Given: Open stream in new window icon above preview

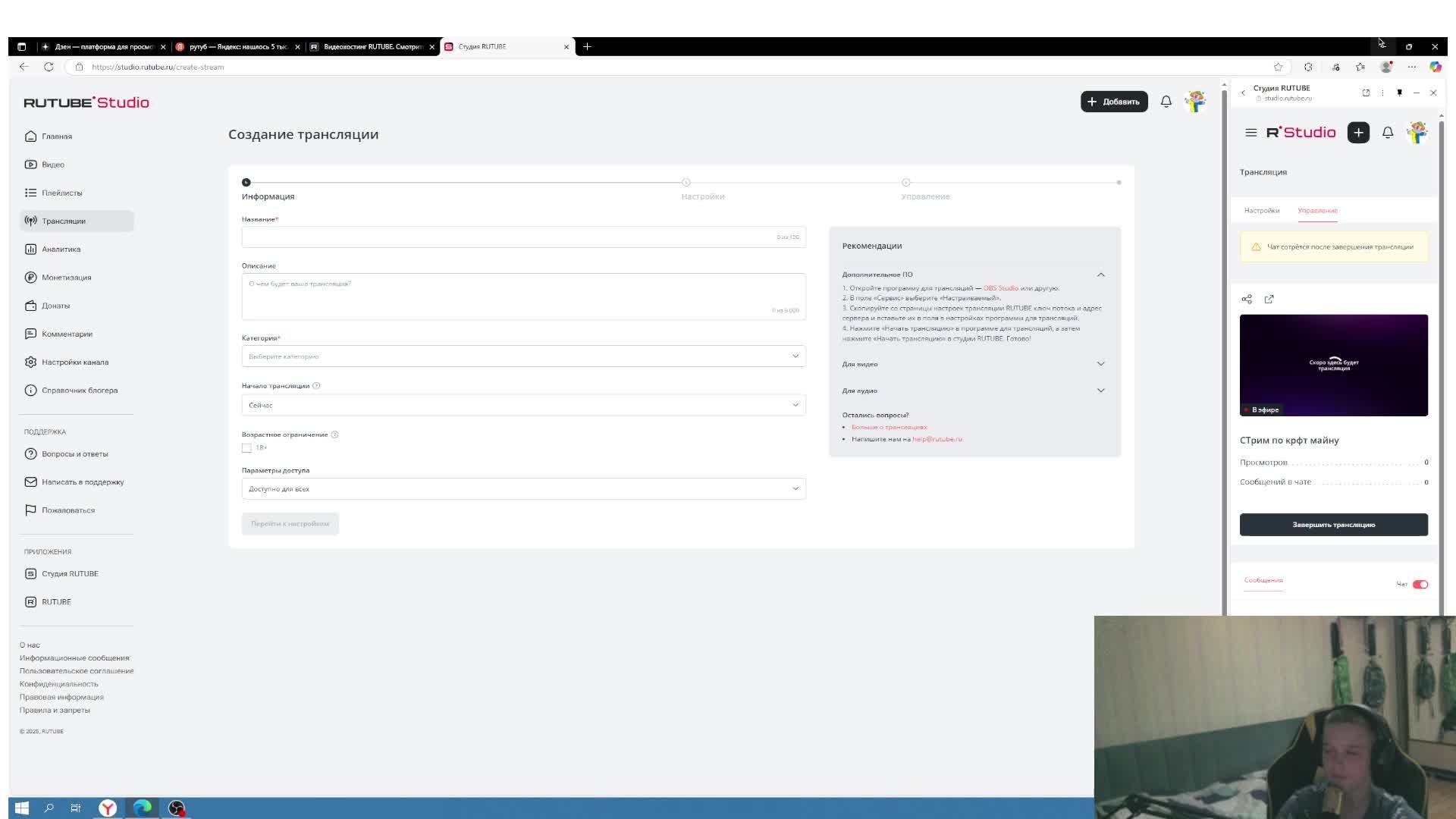Looking at the screenshot, I should point(1269,300).
